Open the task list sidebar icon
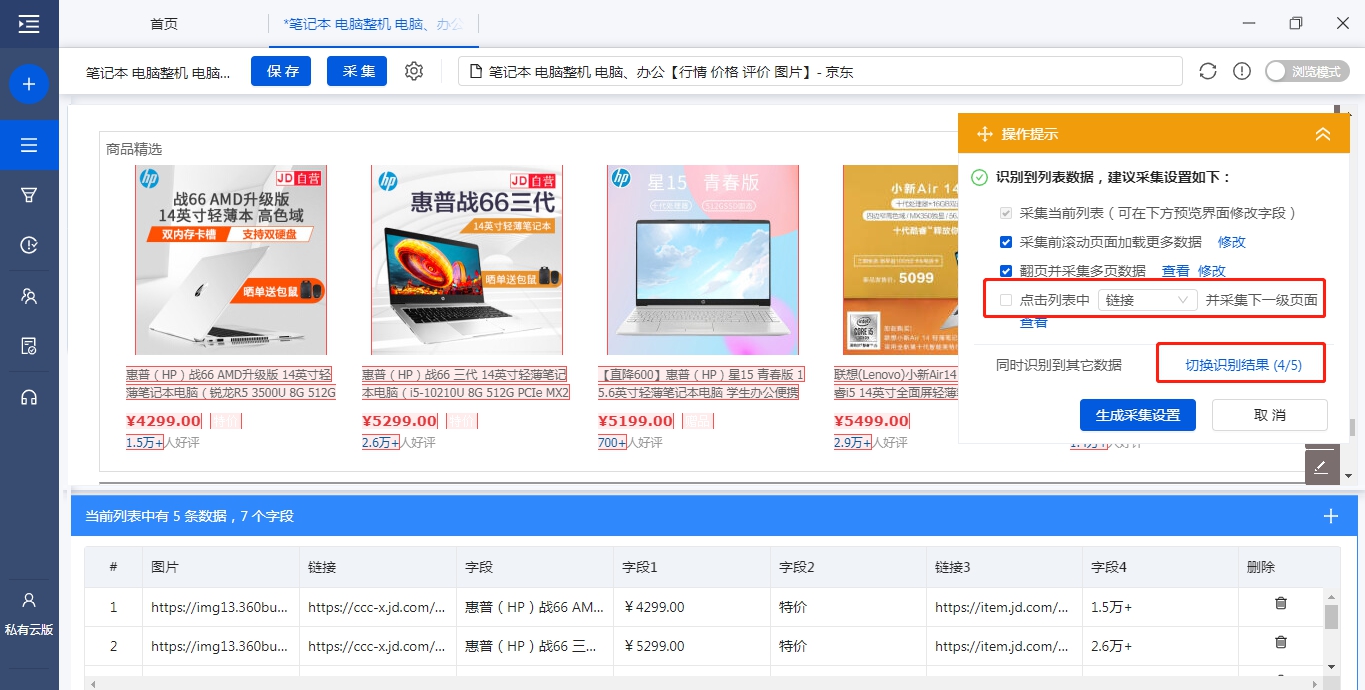Screen dimensions: 1365x690 coord(29,146)
